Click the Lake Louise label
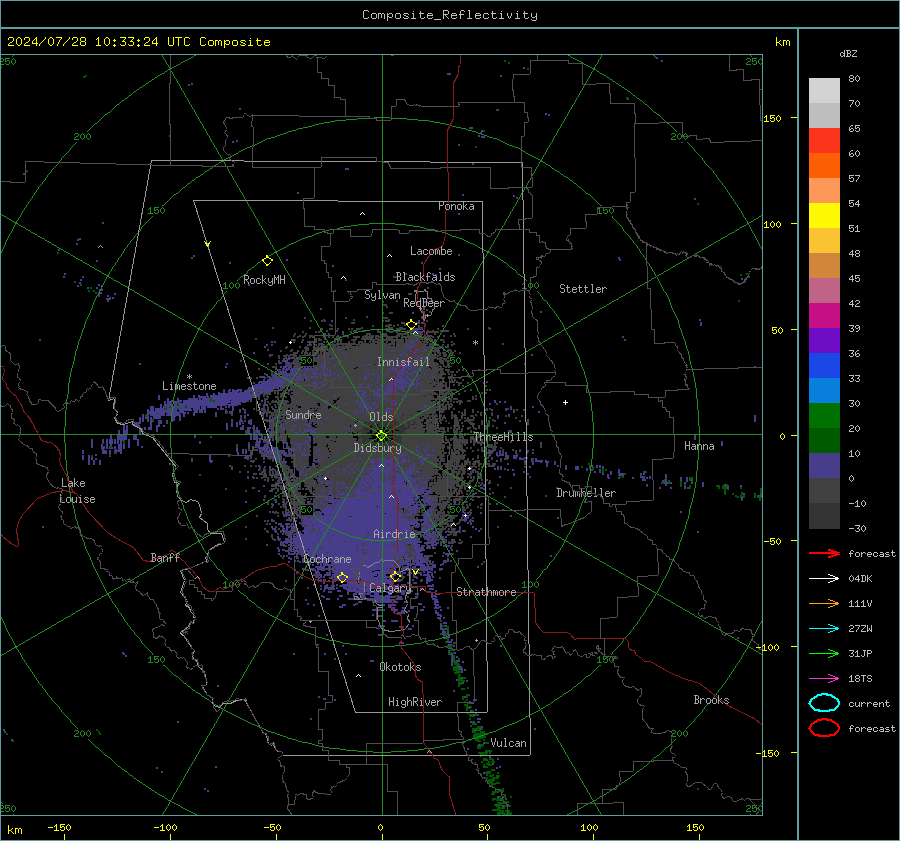This screenshot has height=841, width=900. point(77,491)
